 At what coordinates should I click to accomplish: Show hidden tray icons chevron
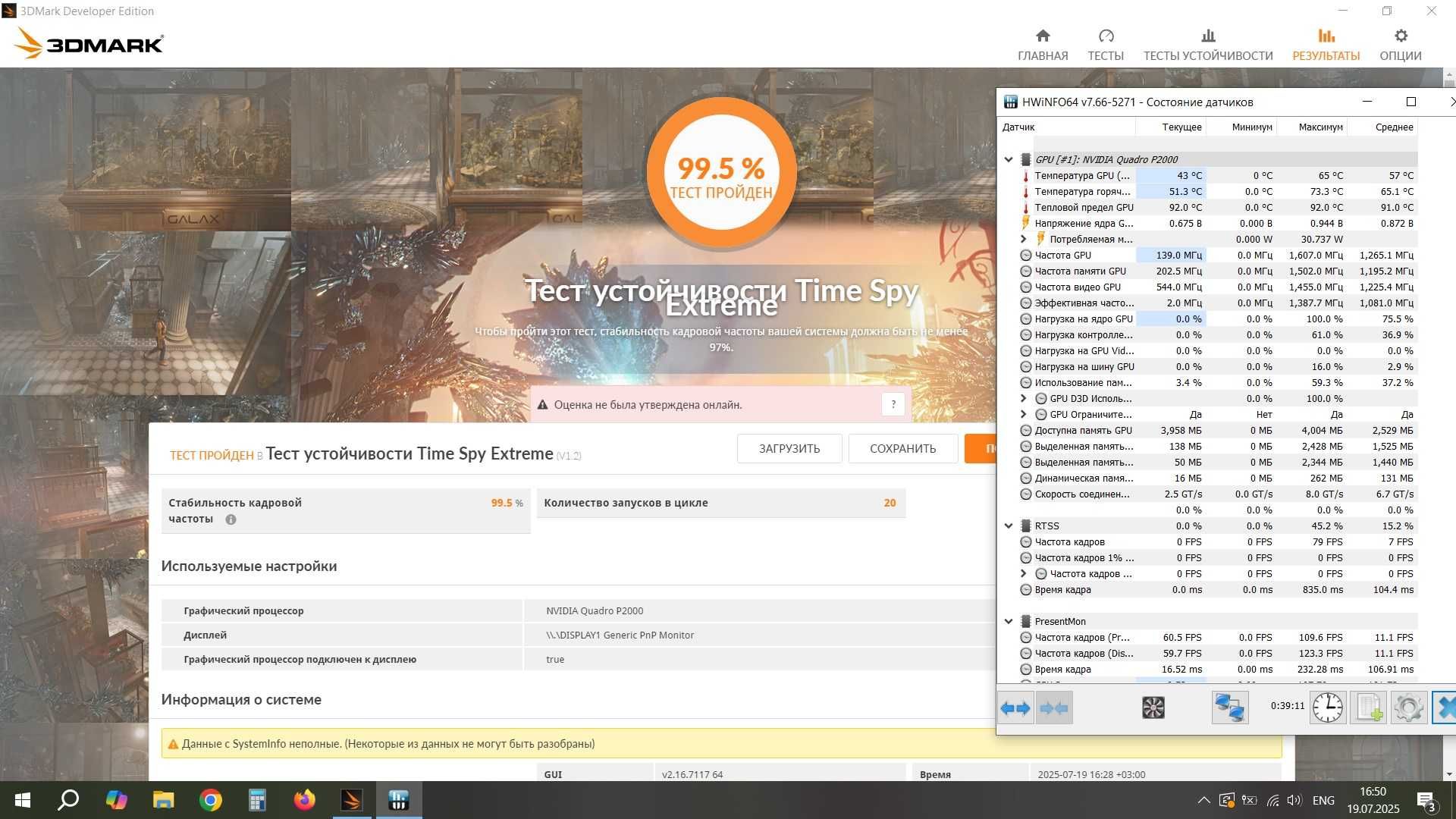(1203, 800)
